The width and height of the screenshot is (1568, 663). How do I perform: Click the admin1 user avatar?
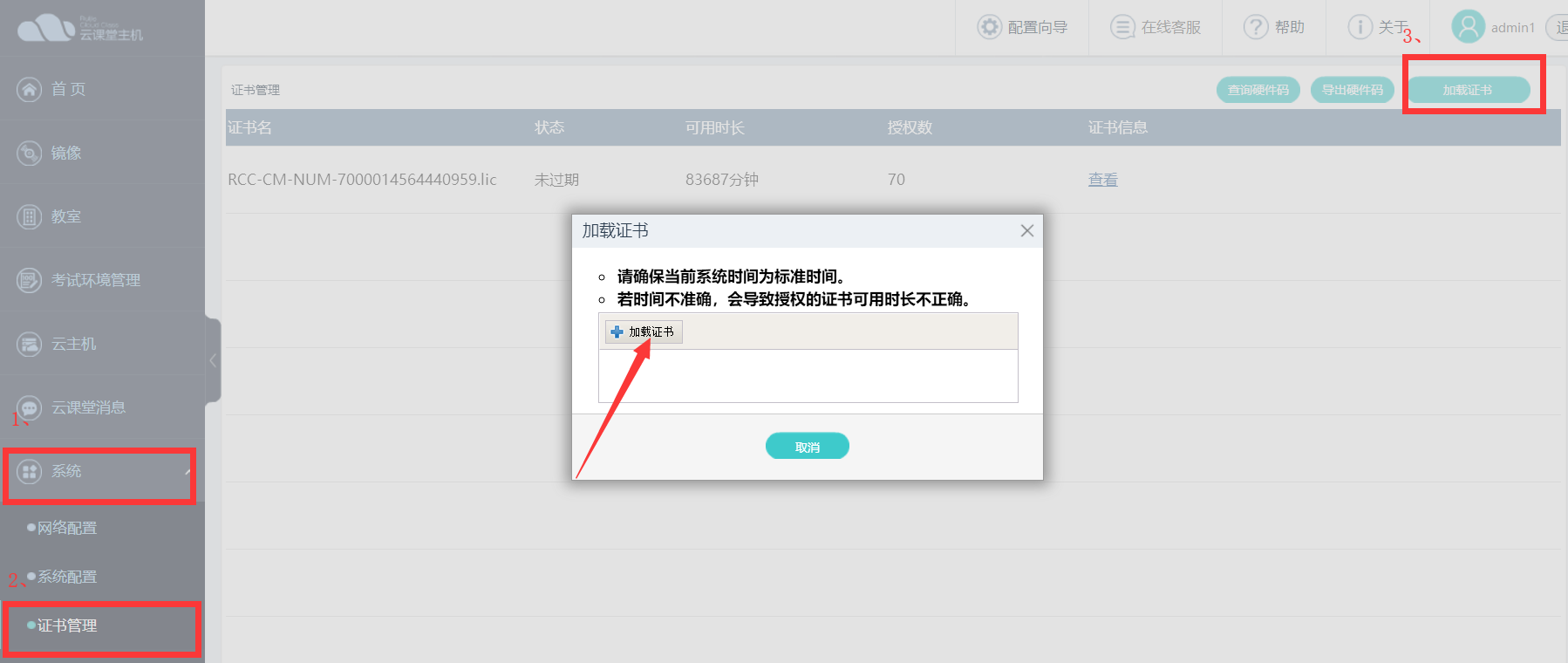(x=1468, y=26)
